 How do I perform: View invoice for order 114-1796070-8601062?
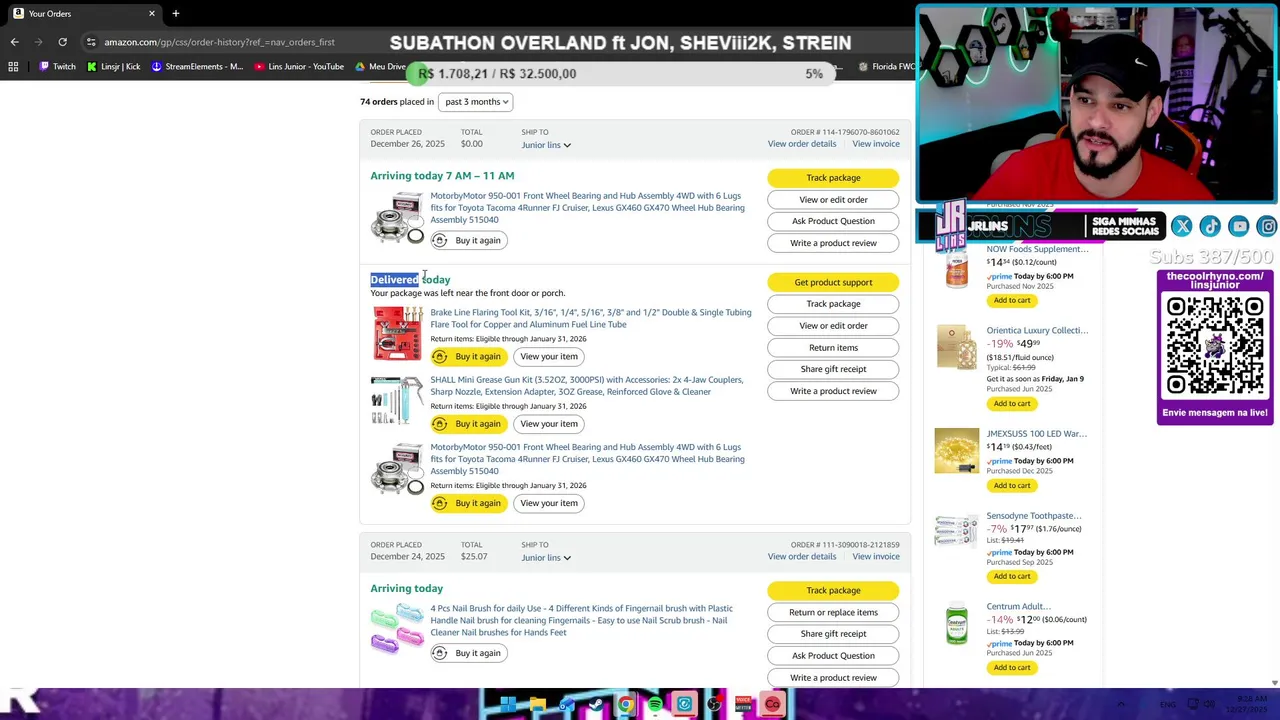[876, 144]
